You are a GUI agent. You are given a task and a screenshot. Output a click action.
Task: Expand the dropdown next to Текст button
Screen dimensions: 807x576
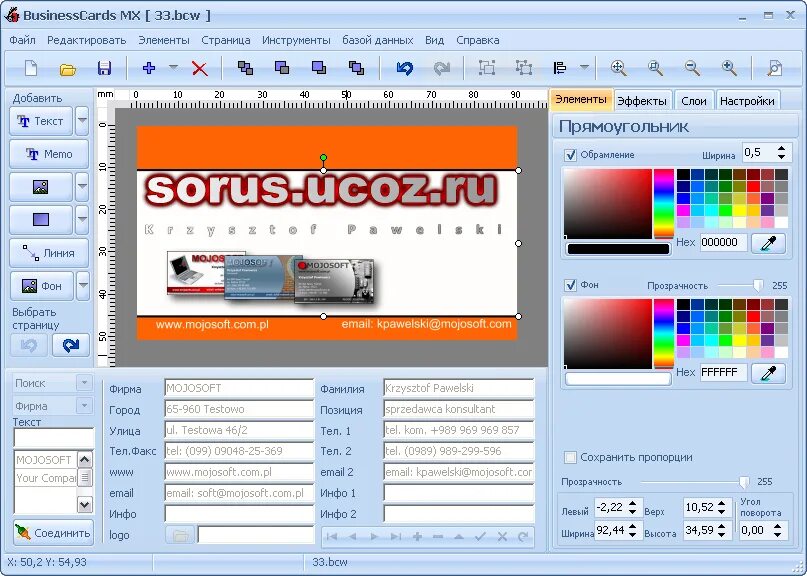[x=82, y=121]
